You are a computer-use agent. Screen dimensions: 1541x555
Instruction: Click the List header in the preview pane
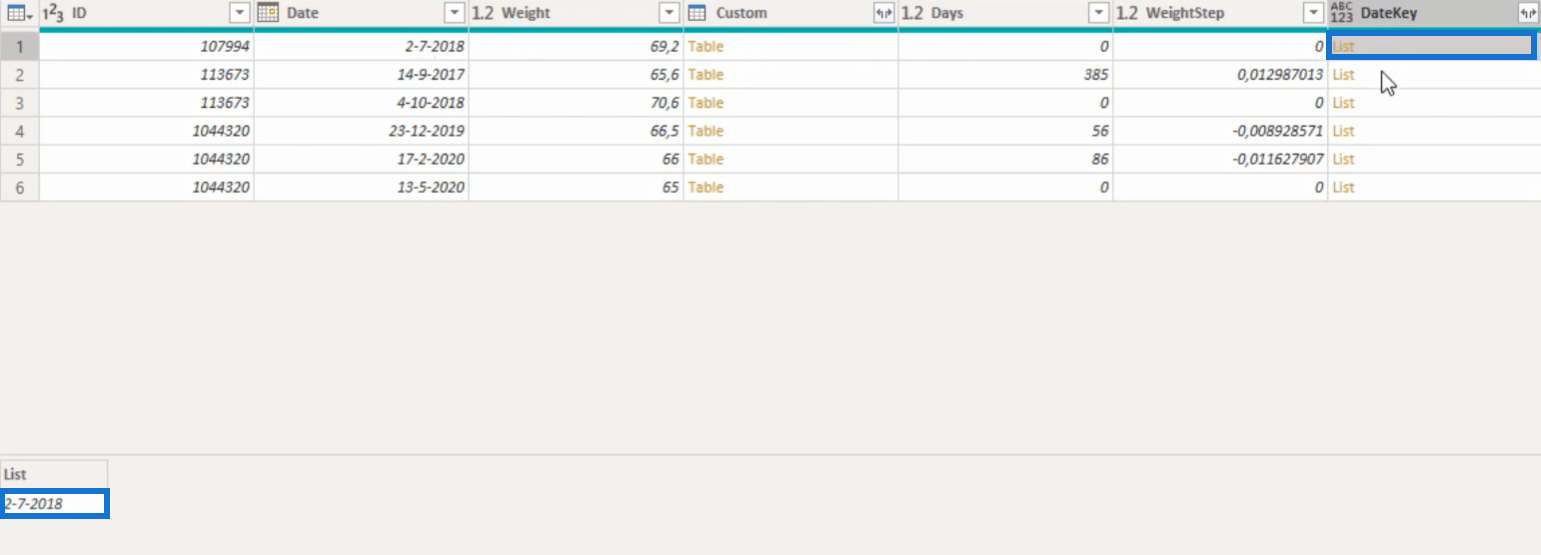pyautogui.click(x=54, y=474)
